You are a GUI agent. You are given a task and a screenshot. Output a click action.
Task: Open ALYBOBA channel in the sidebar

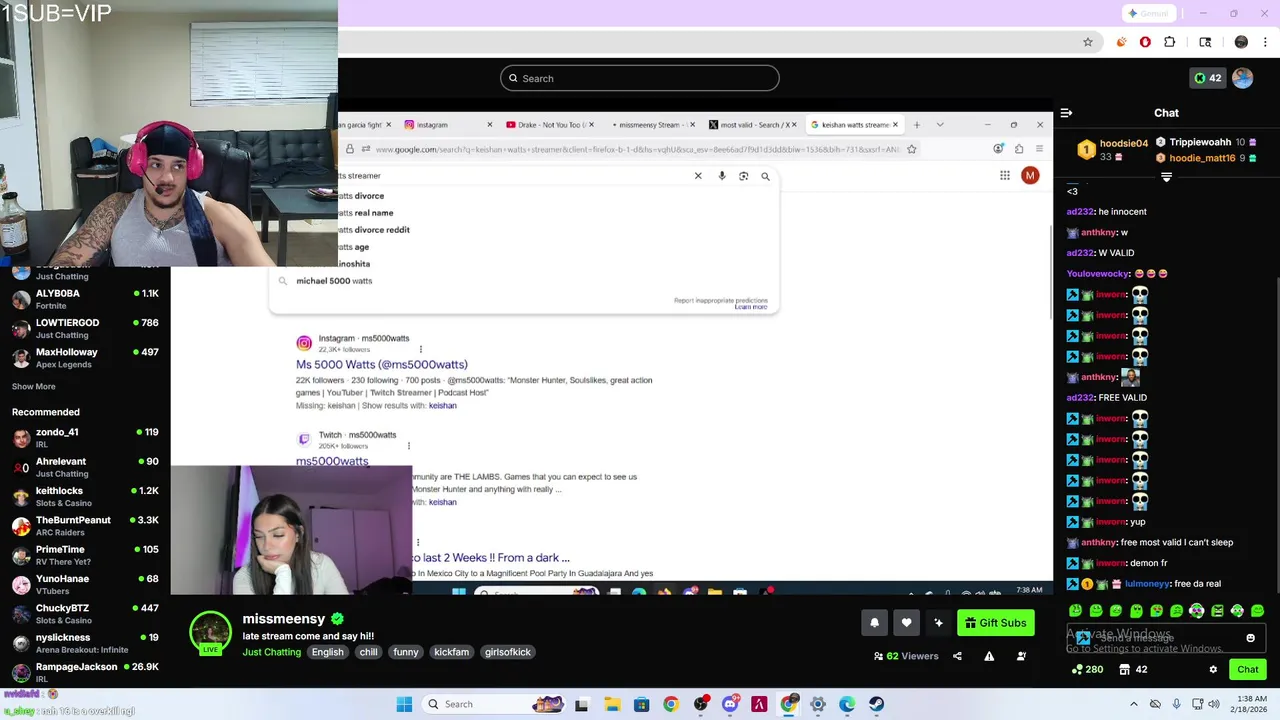85,299
